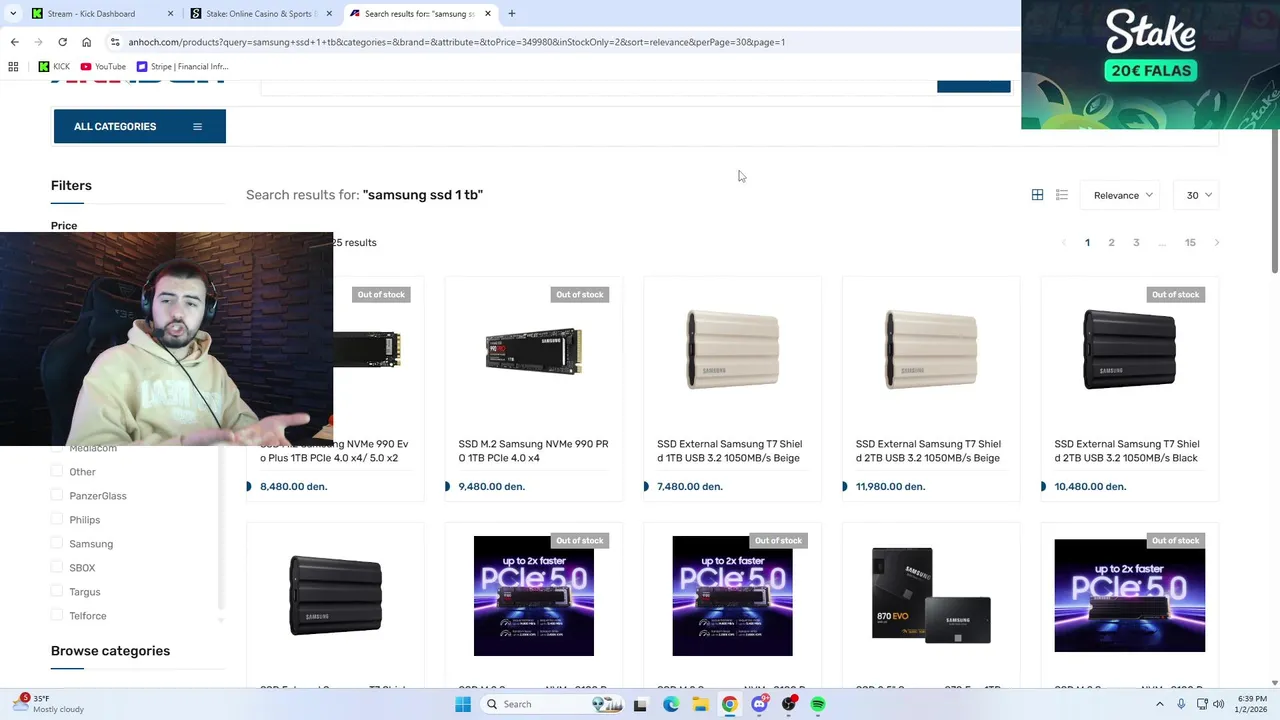
Task: Click the address bar URL field
Action: (560, 42)
